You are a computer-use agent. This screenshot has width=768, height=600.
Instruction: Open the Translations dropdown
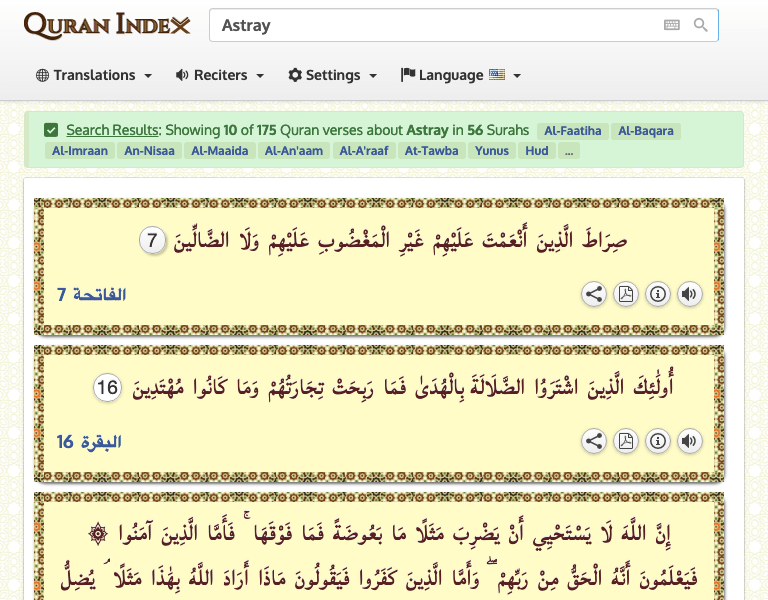(94, 75)
